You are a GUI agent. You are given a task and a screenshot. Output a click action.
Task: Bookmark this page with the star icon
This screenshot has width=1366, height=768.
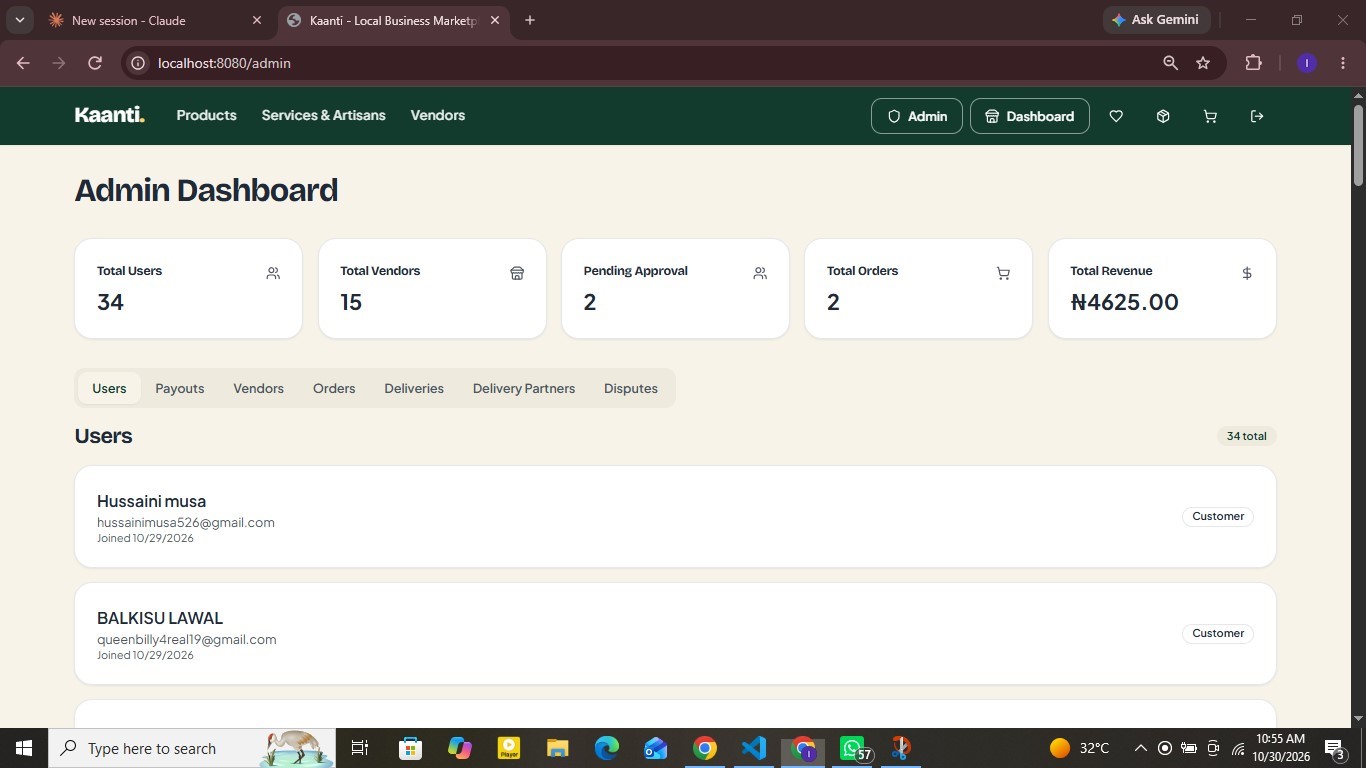coord(1203,63)
